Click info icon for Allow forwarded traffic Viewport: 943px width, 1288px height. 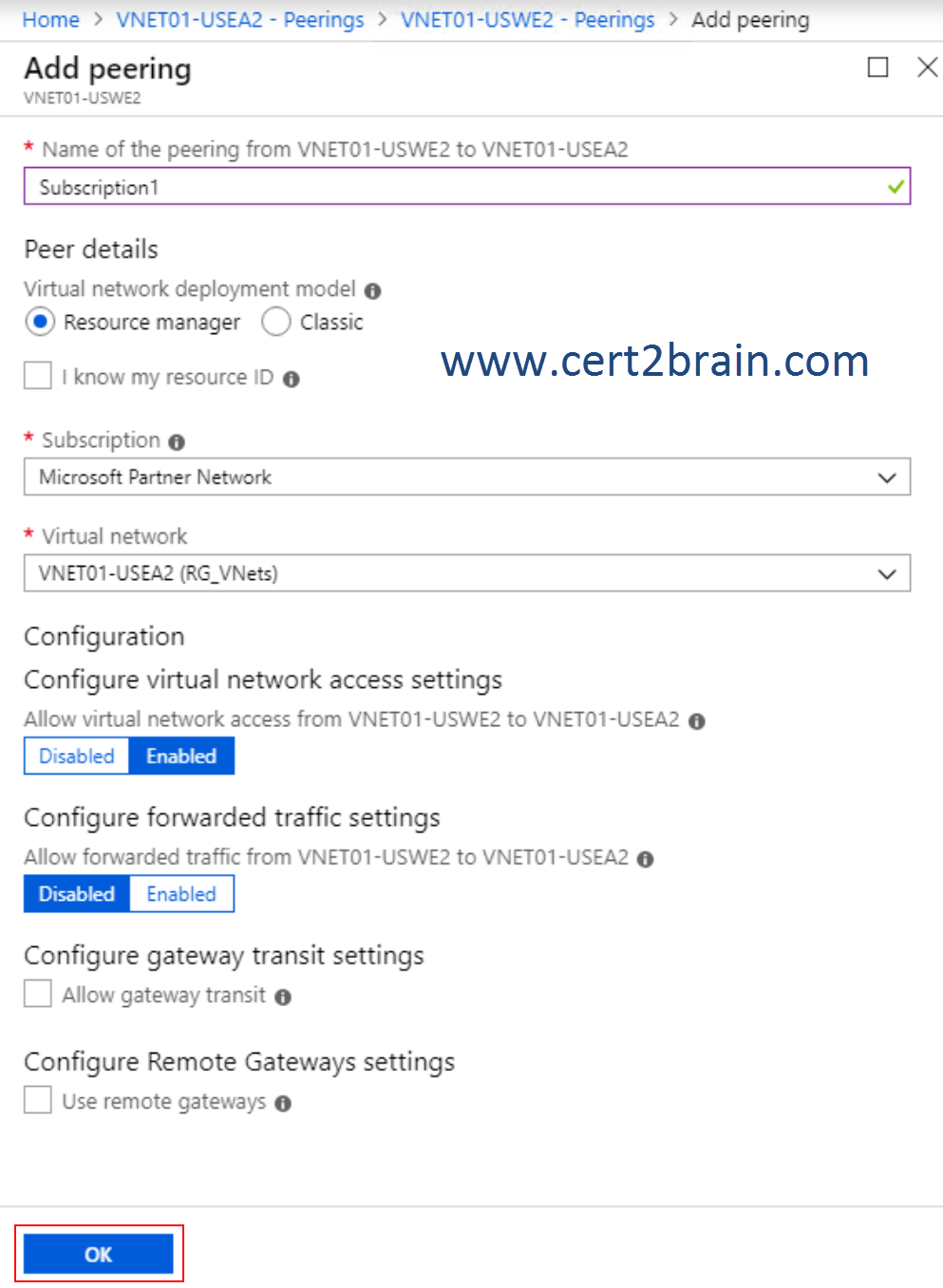coord(646,860)
